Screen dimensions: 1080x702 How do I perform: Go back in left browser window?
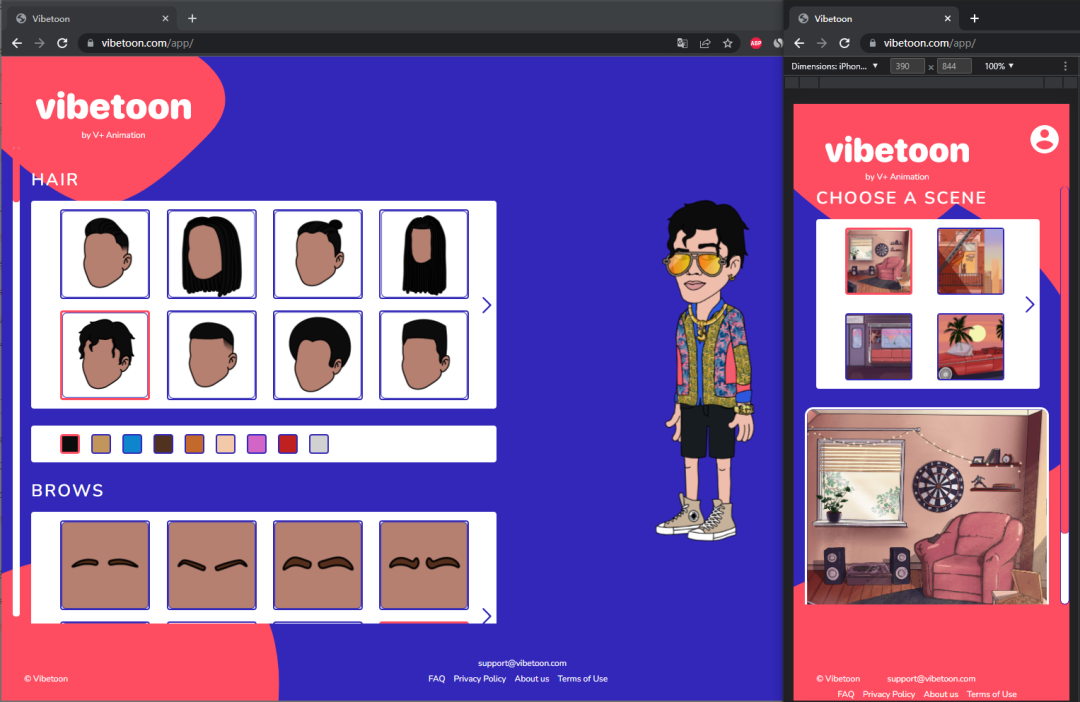click(x=17, y=43)
